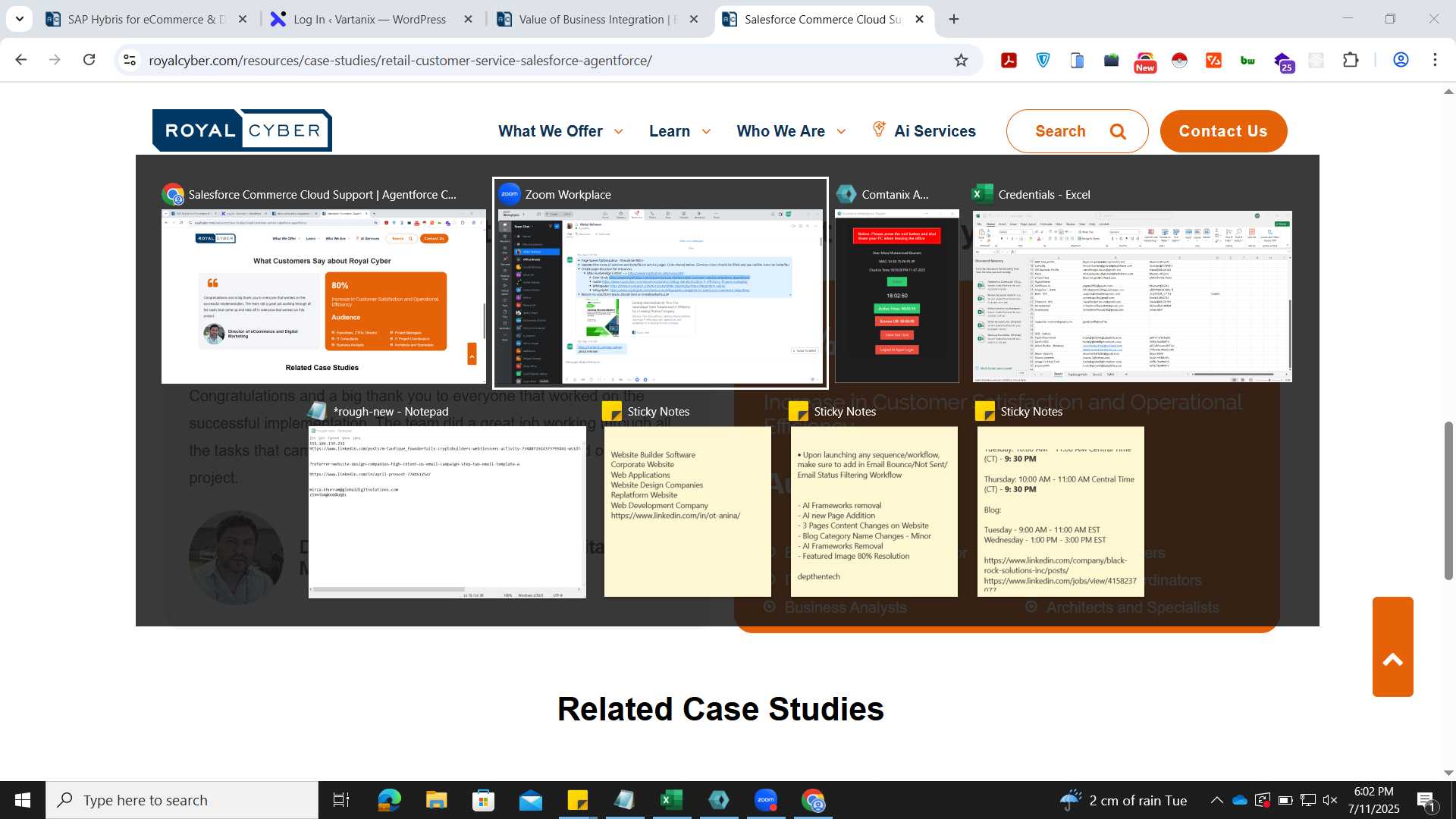
Task: Open Microsoft Store from the taskbar
Action: pyautogui.click(x=483, y=800)
